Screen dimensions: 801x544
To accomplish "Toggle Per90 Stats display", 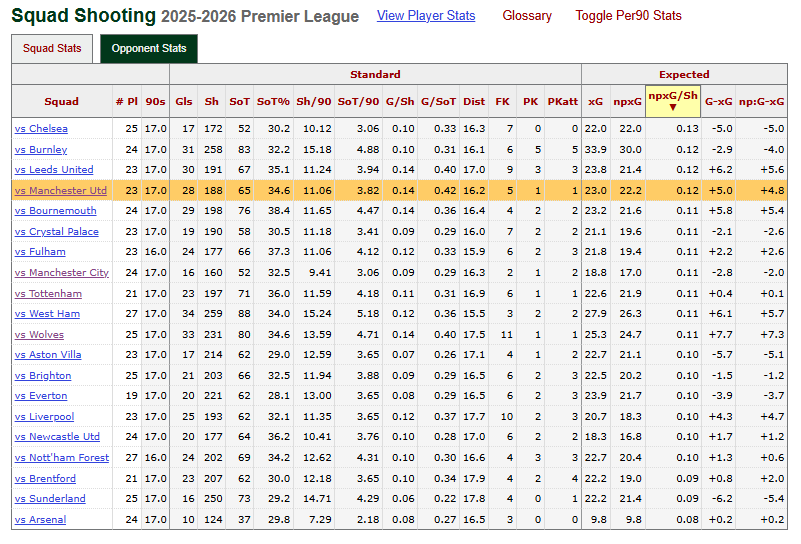I will click(628, 16).
